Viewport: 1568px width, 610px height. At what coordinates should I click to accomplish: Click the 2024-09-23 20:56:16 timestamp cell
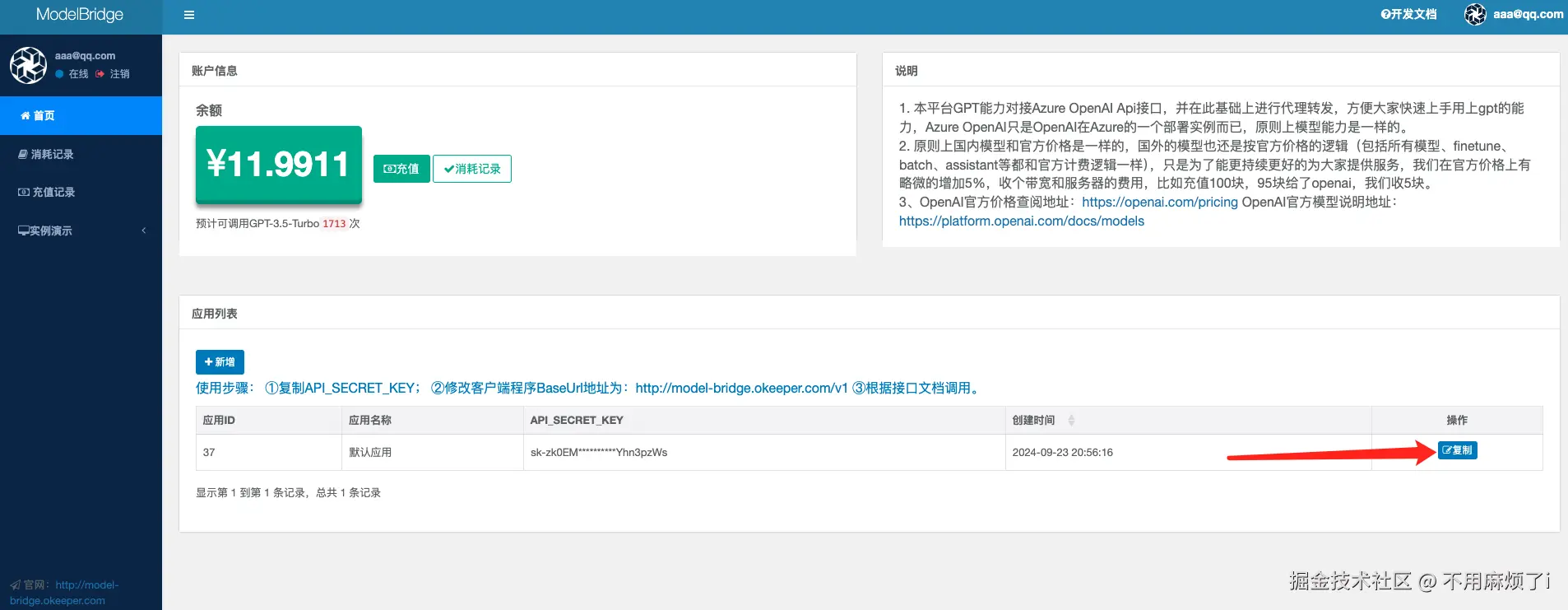(x=1188, y=452)
